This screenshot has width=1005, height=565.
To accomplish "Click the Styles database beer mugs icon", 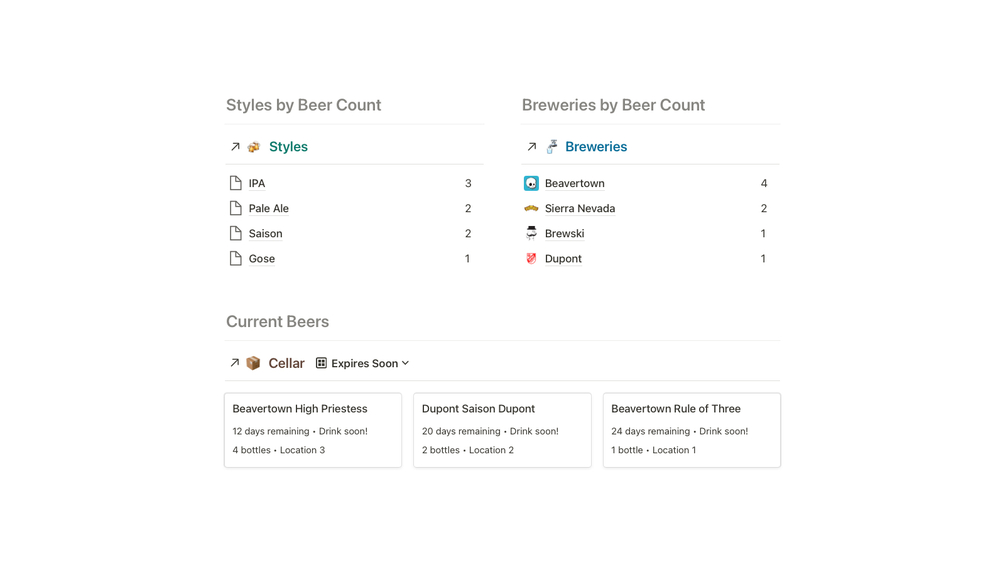I will pyautogui.click(x=254, y=147).
